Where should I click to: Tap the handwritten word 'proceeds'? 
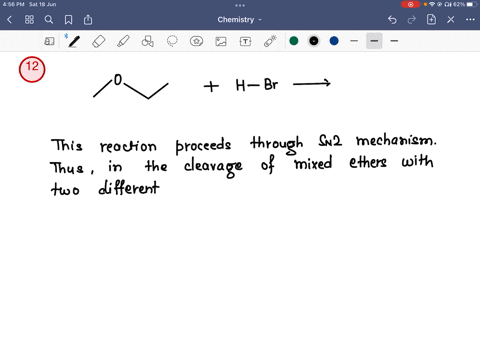point(203,145)
